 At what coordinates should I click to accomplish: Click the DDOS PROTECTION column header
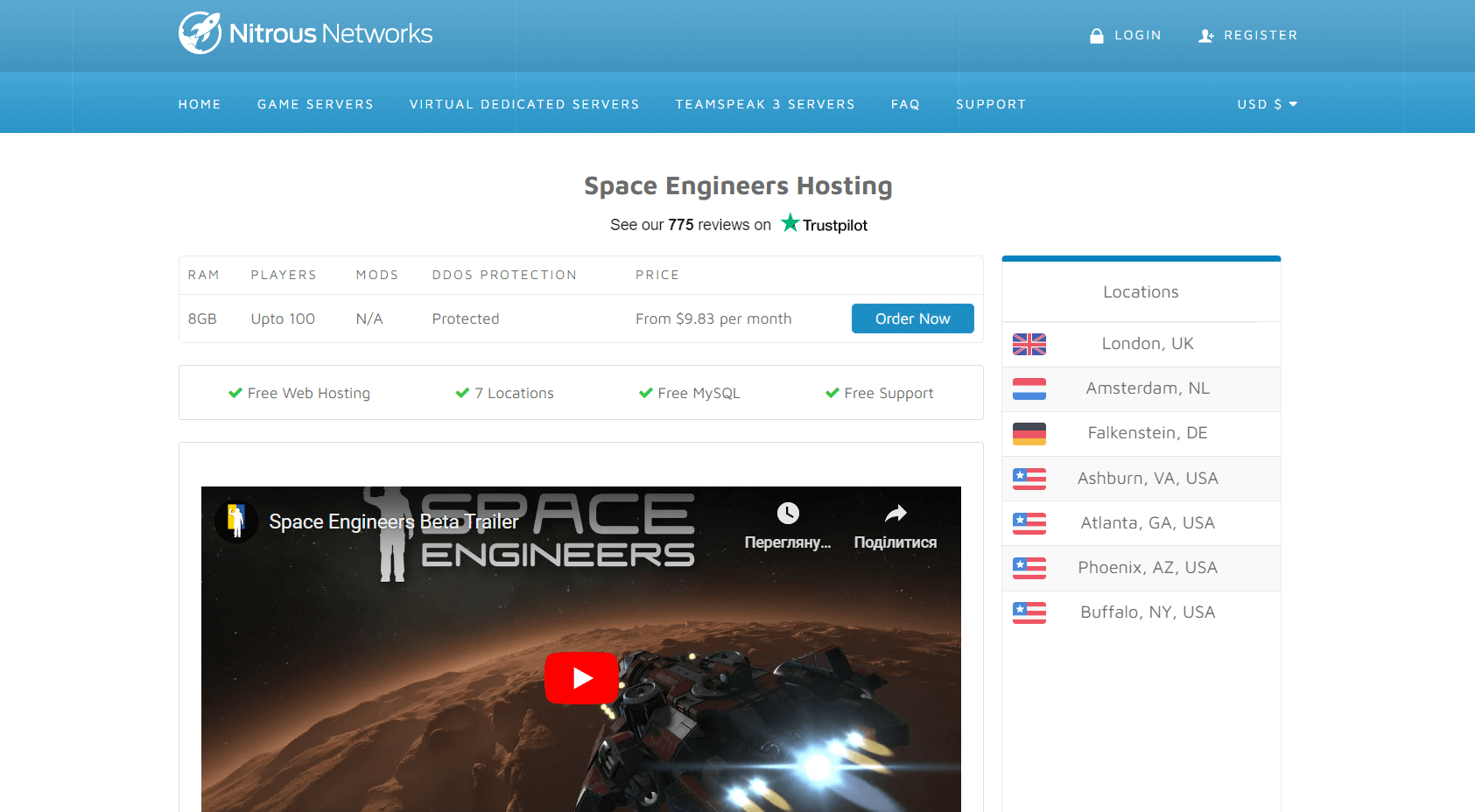pyautogui.click(x=504, y=275)
